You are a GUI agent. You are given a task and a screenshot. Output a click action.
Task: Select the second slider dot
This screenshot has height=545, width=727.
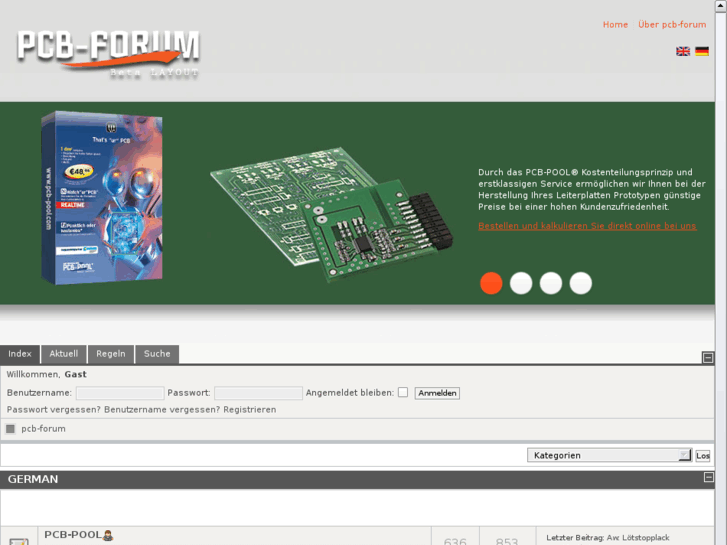click(x=521, y=283)
